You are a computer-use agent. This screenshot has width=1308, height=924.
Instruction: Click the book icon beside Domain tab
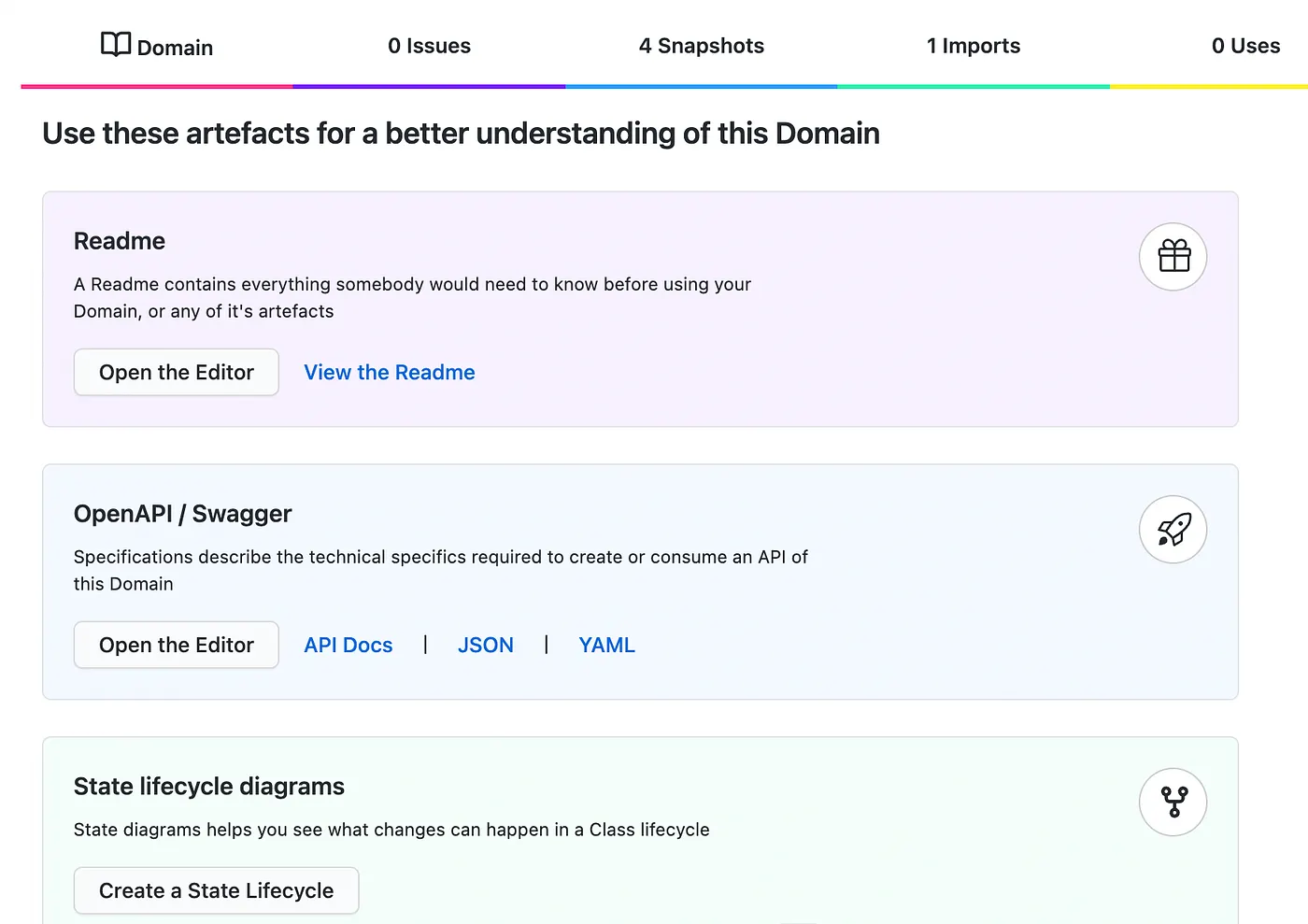click(x=116, y=44)
